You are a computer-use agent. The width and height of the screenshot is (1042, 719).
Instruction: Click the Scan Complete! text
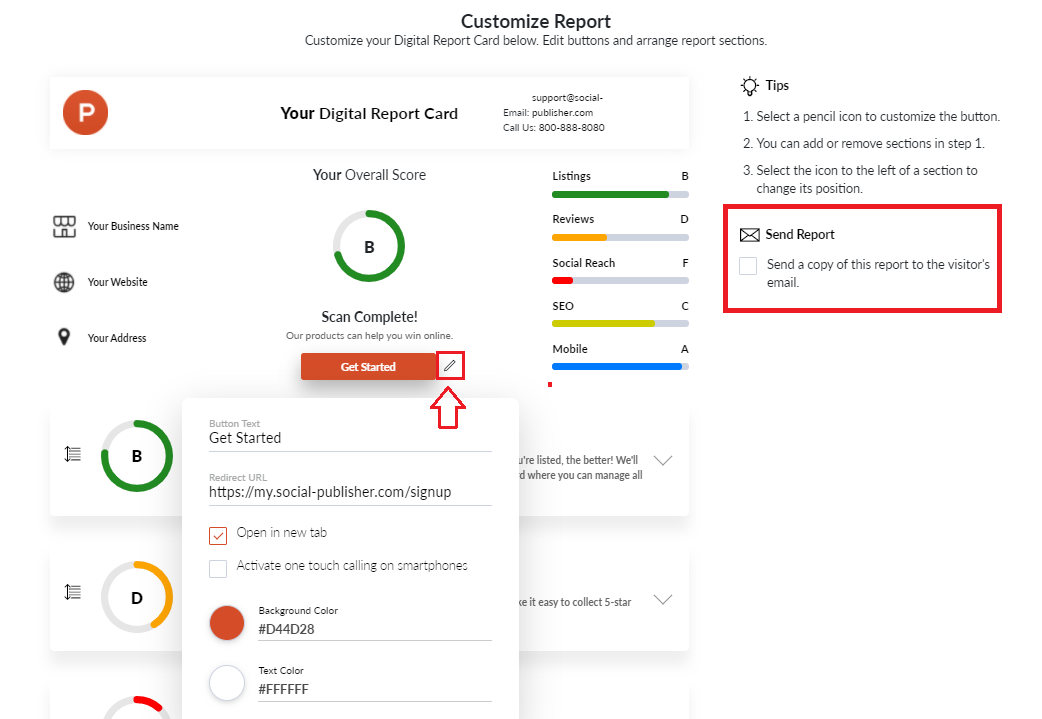[369, 317]
